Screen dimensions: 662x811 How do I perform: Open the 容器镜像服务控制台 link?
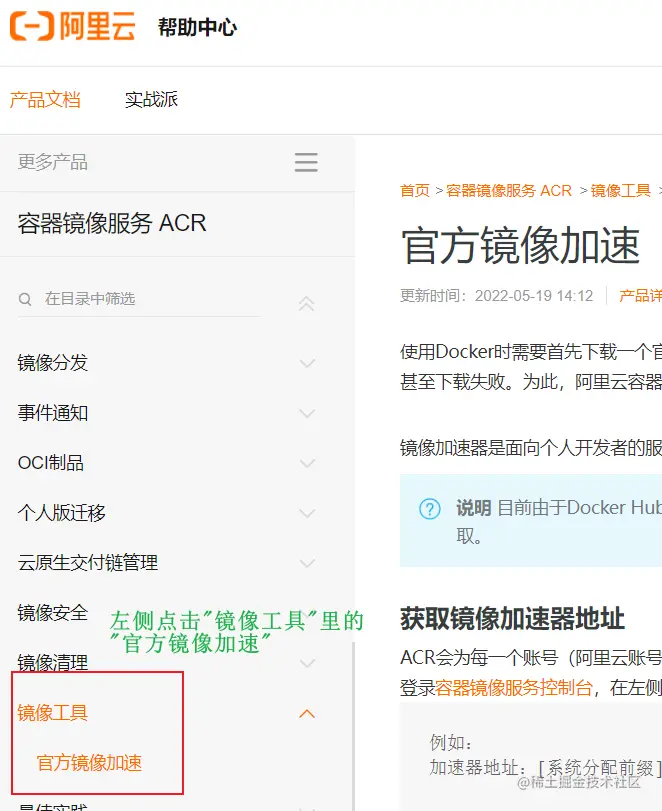[x=514, y=688]
